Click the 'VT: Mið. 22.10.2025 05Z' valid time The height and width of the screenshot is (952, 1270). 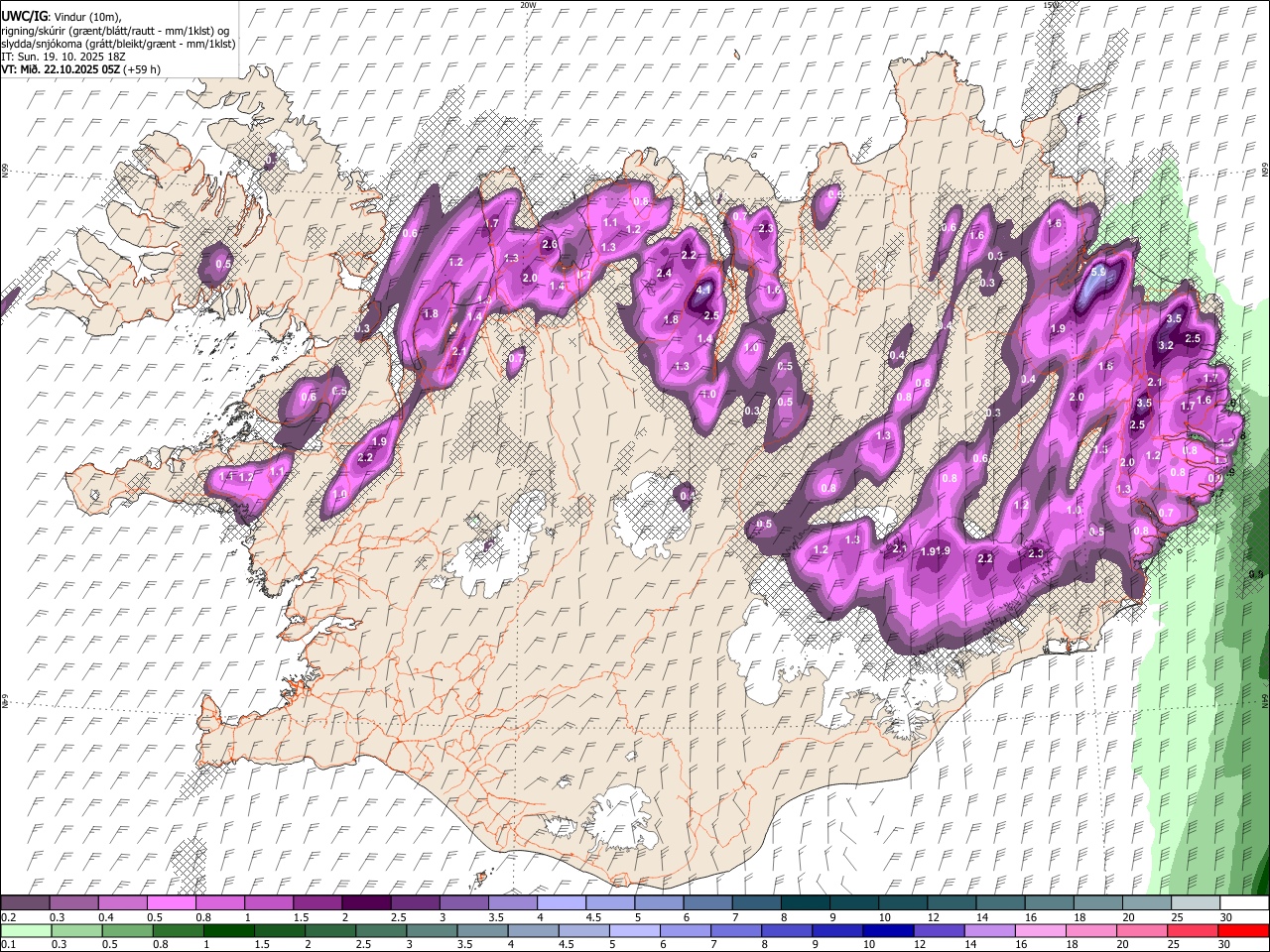(x=61, y=69)
